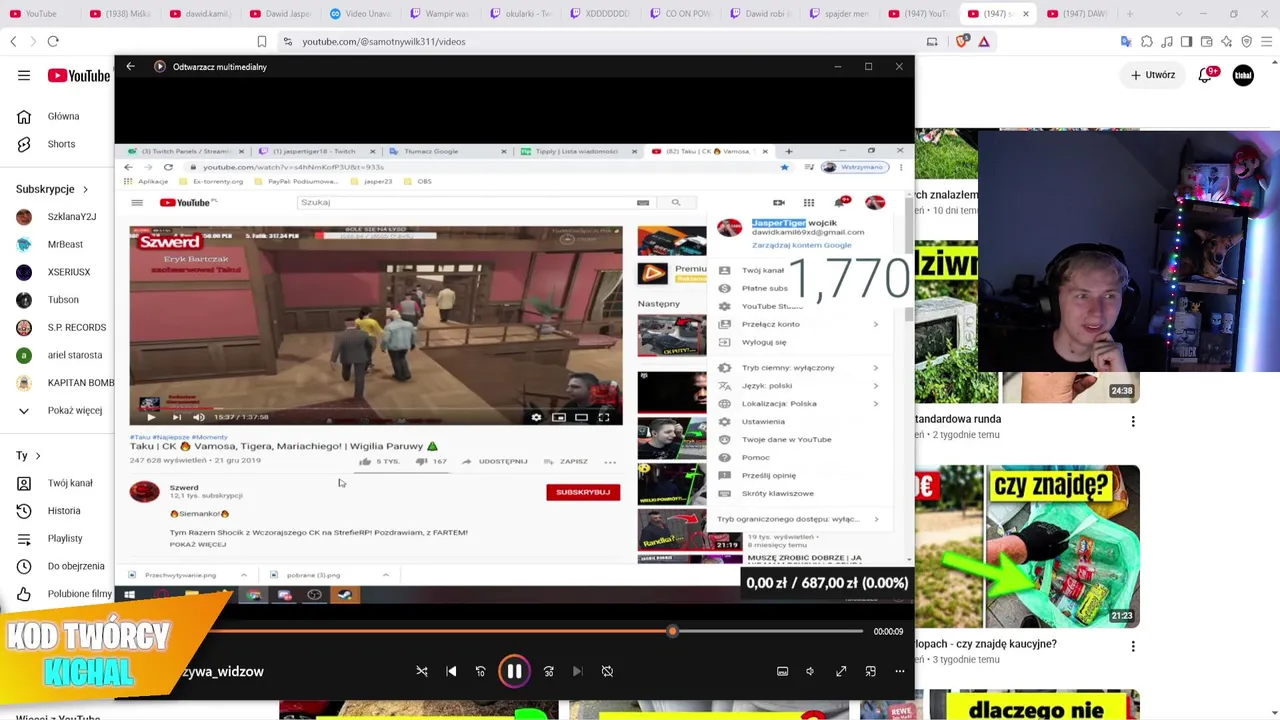
Task: Switch to the spajder men tab
Action: pyautogui.click(x=842, y=14)
